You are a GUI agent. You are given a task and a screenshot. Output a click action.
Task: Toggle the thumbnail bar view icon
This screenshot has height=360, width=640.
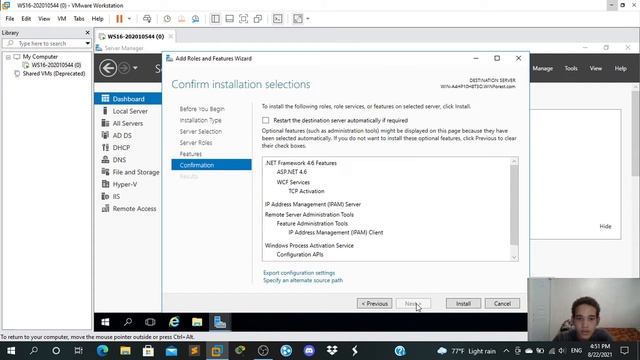pyautogui.click(x=229, y=19)
